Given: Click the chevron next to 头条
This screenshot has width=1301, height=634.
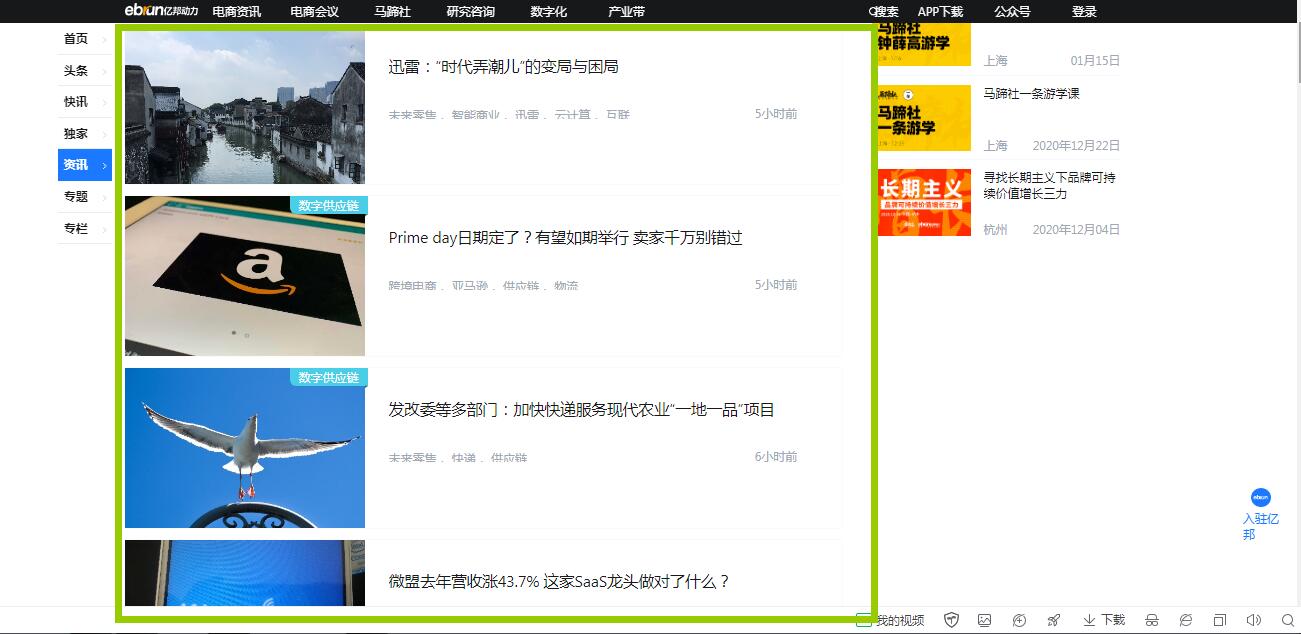Looking at the screenshot, I should point(104,72).
